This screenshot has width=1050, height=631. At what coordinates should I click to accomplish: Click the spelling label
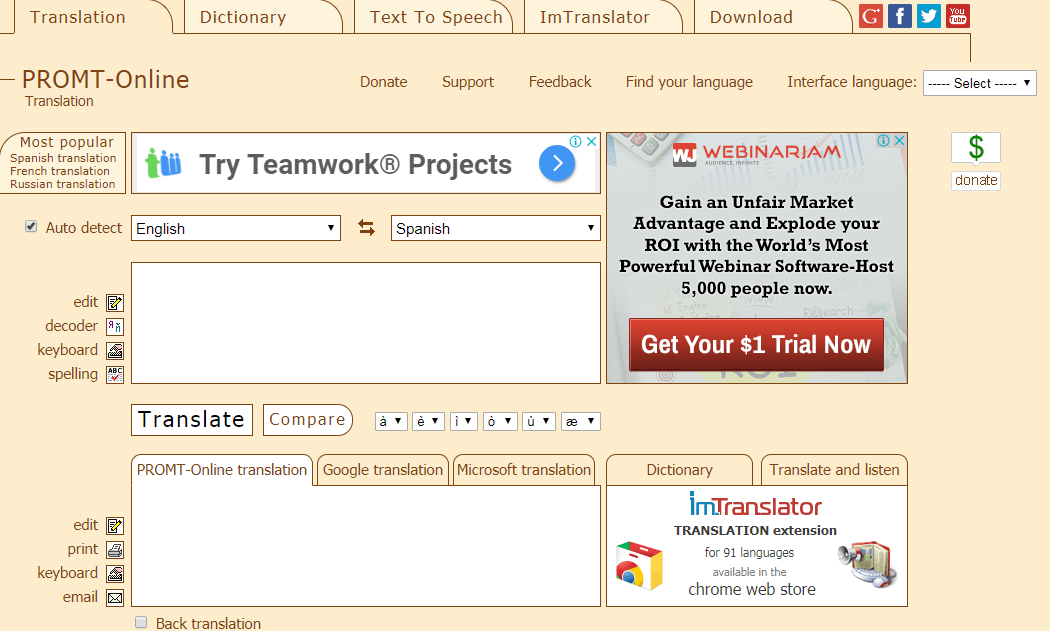click(73, 374)
